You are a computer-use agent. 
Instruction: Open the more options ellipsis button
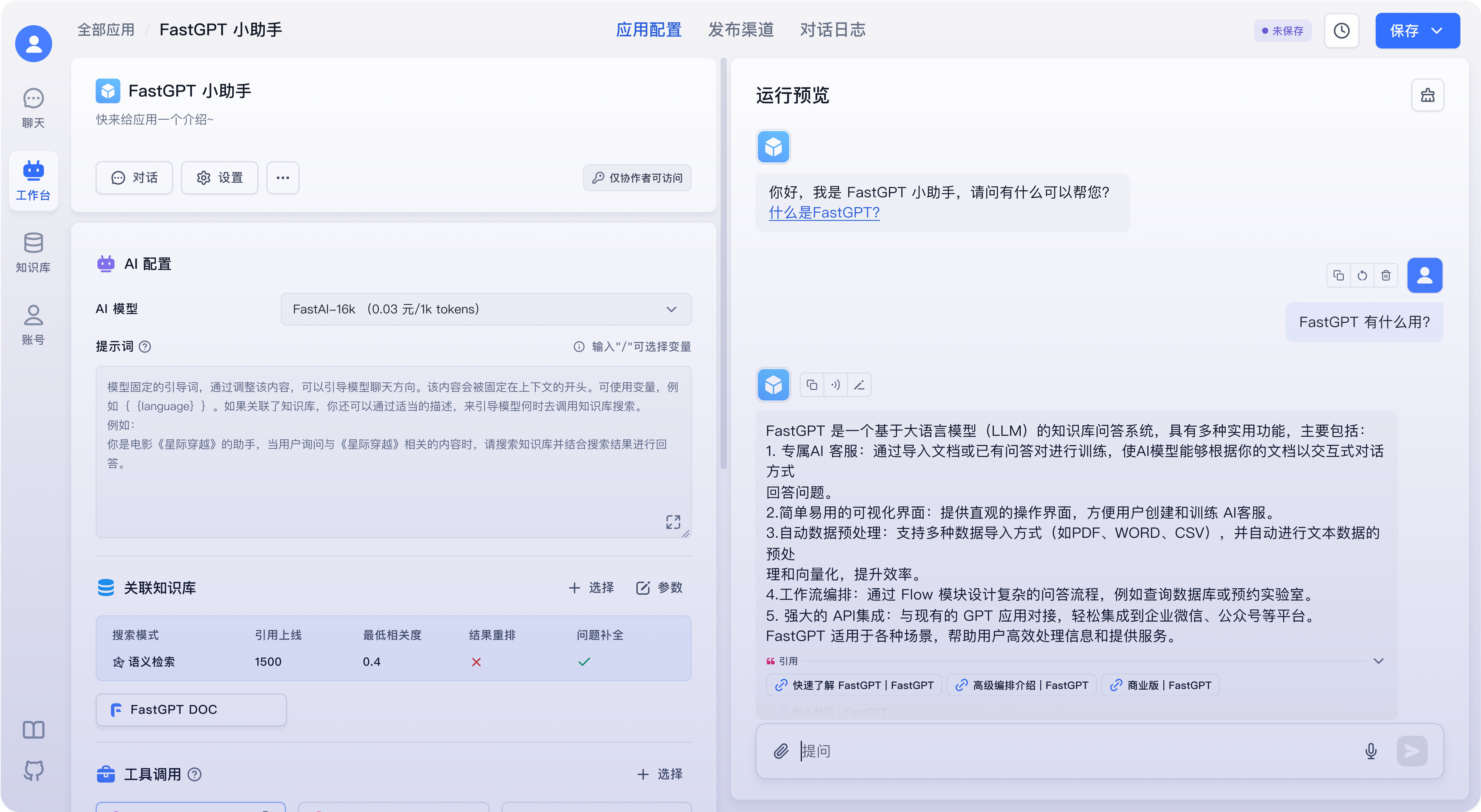point(282,178)
